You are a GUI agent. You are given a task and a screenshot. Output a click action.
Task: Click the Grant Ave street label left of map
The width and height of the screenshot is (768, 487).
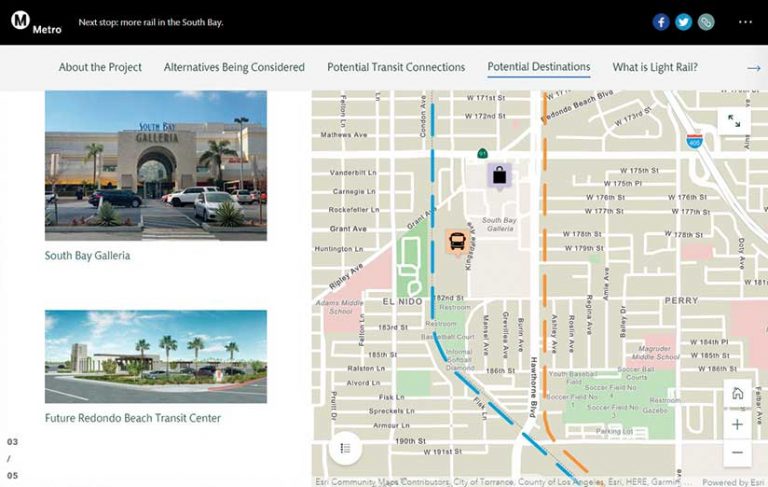[x=348, y=229]
